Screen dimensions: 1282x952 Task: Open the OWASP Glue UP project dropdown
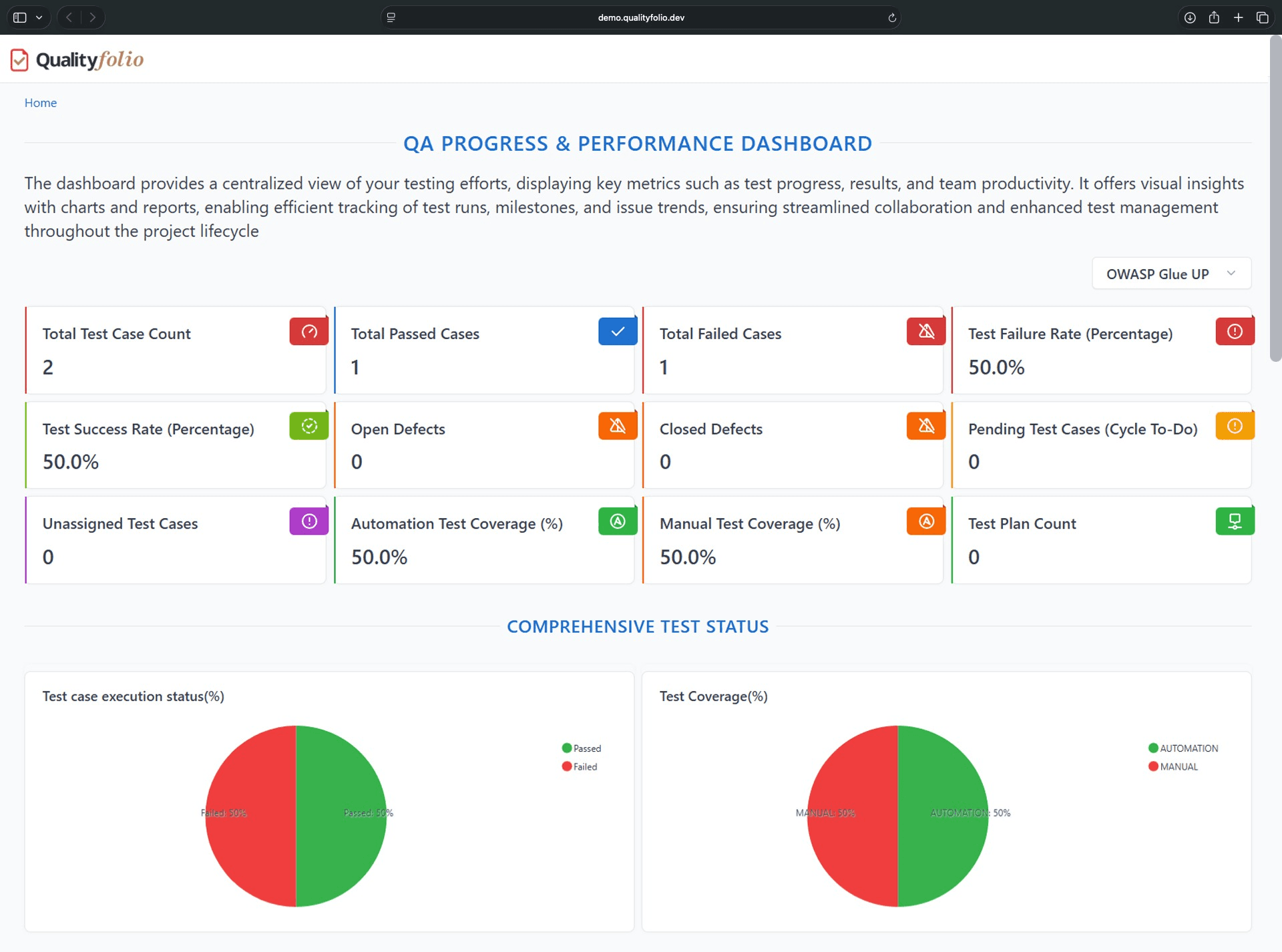coord(1171,274)
